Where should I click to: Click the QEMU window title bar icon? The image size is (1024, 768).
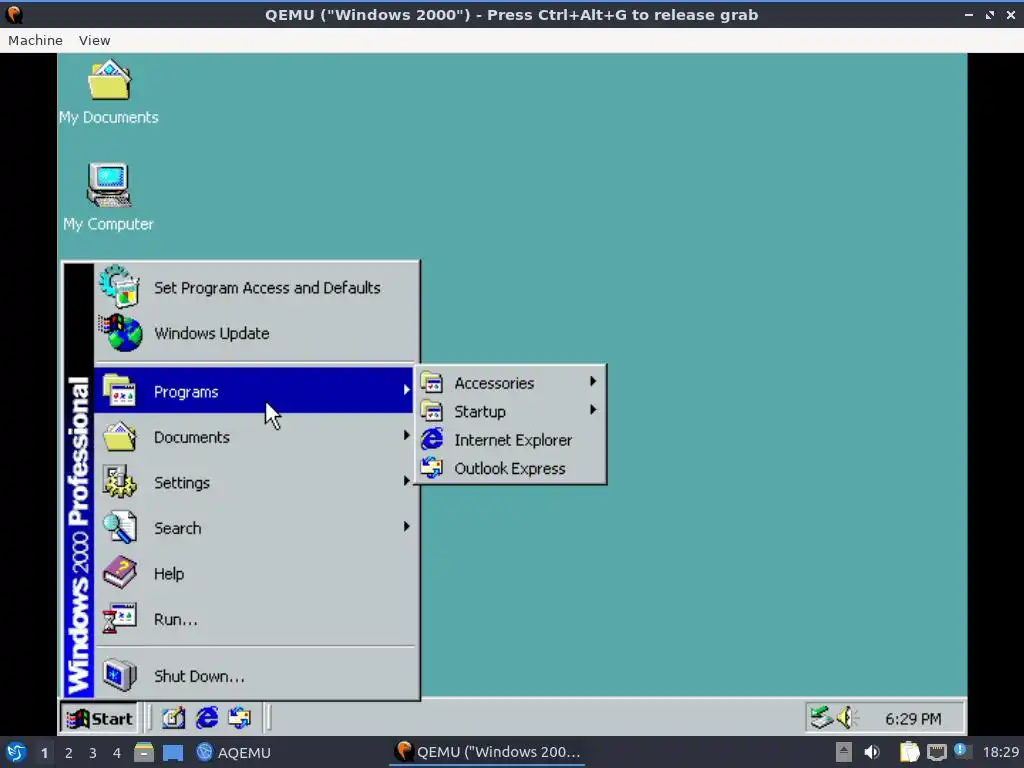[14, 14]
